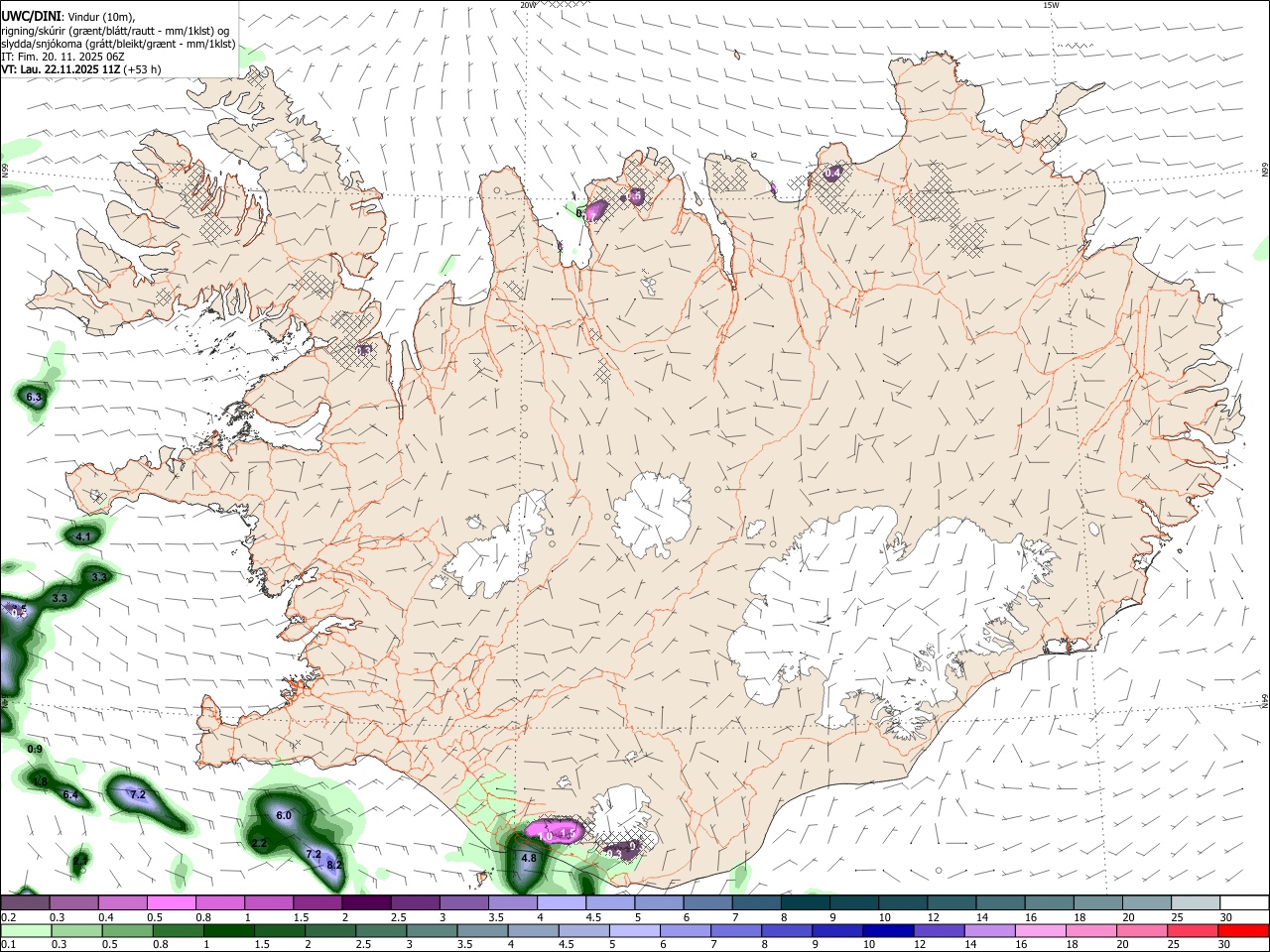The image size is (1270, 952).
Task: Click the 6.0 precipitation value label
Action: click(283, 815)
